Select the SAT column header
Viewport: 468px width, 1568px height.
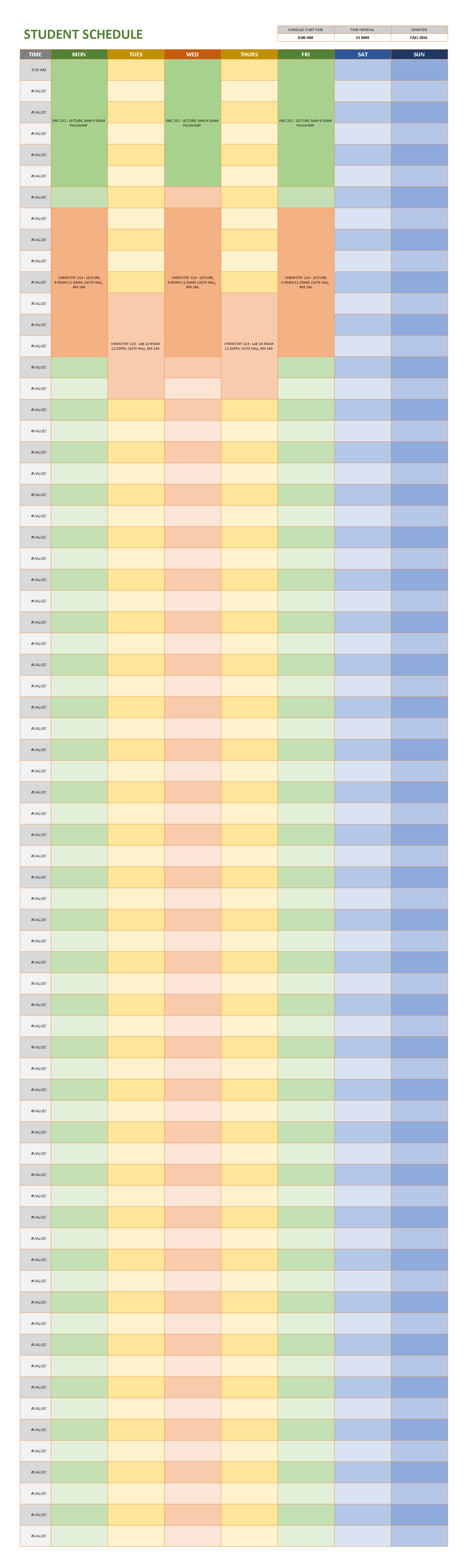pos(363,54)
